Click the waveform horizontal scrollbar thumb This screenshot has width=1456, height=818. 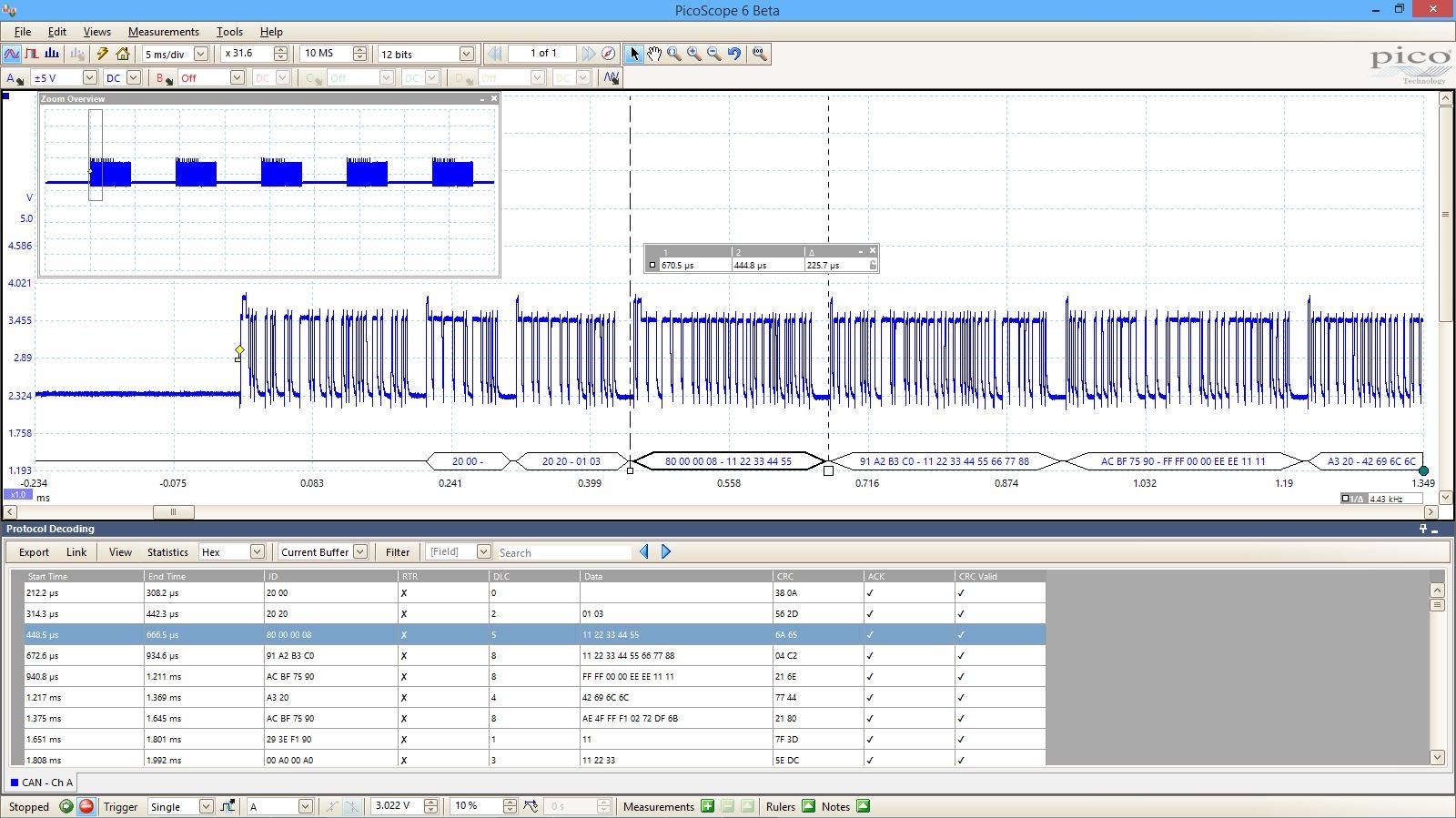[173, 511]
